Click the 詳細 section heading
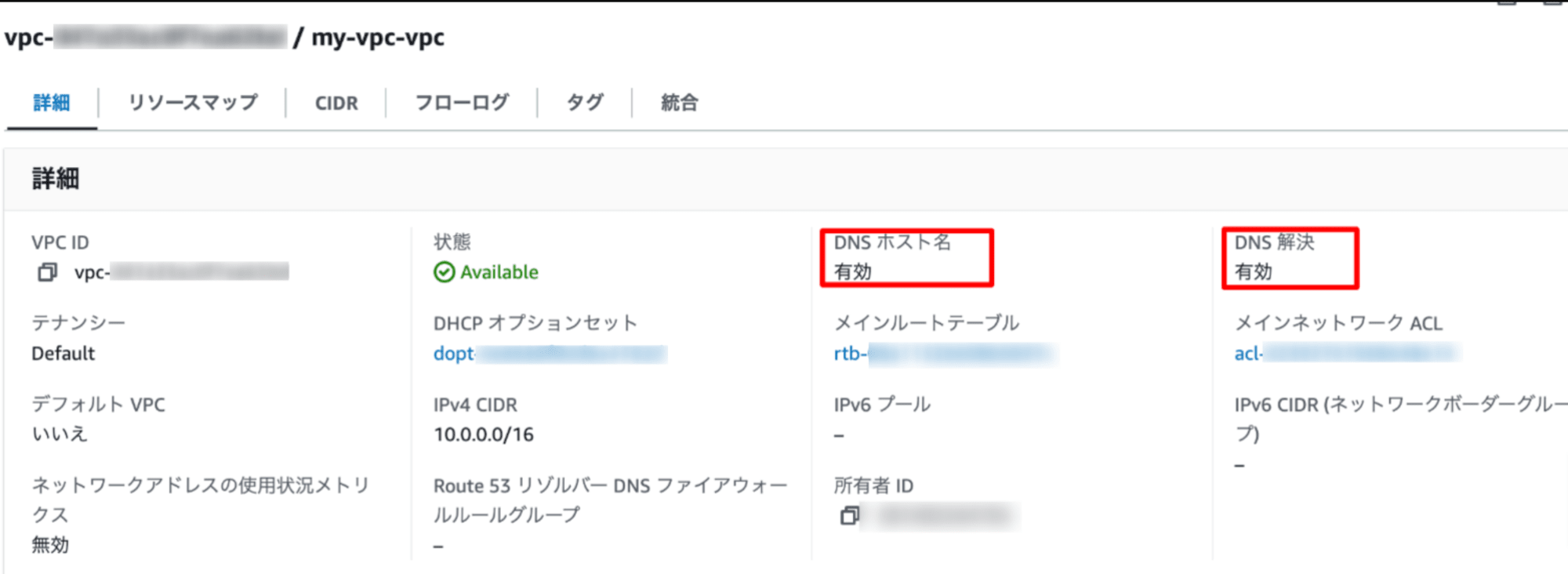Image resolution: width=1568 pixels, height=574 pixels. coord(56,179)
